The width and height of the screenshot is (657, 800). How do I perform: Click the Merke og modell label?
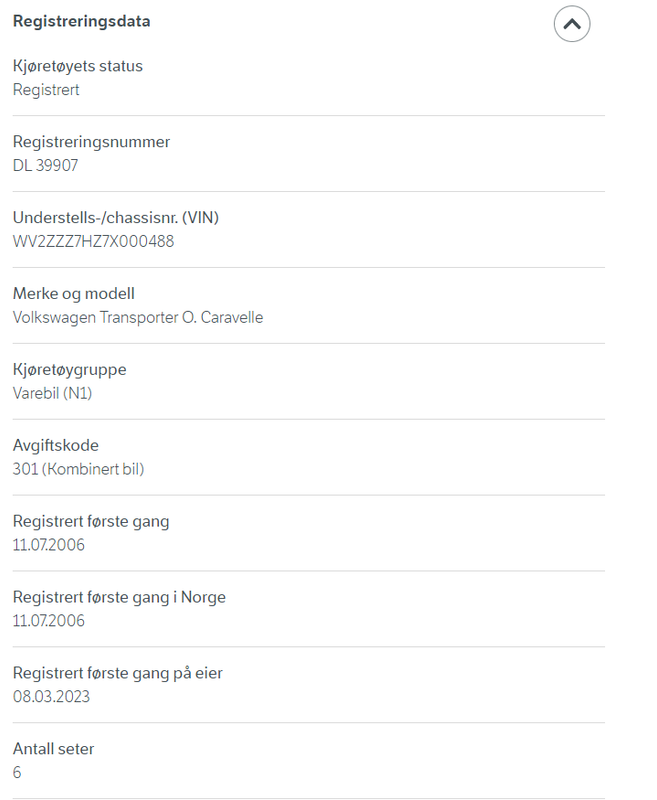(74, 294)
